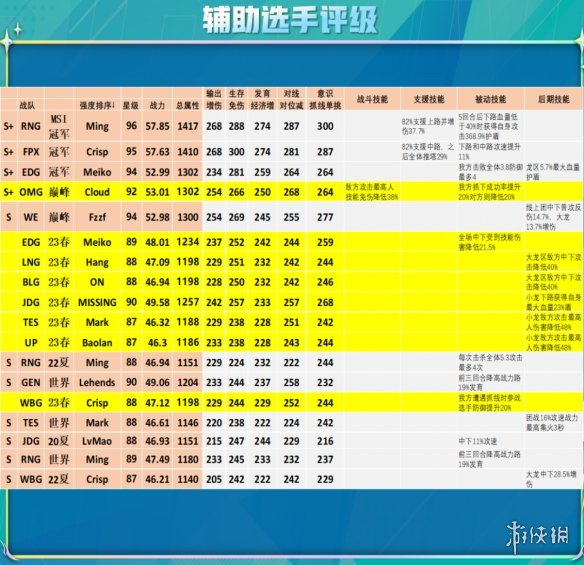The image size is (584, 565).
Task: Click the 300 awareness value in Ming's row
Action: (325, 126)
